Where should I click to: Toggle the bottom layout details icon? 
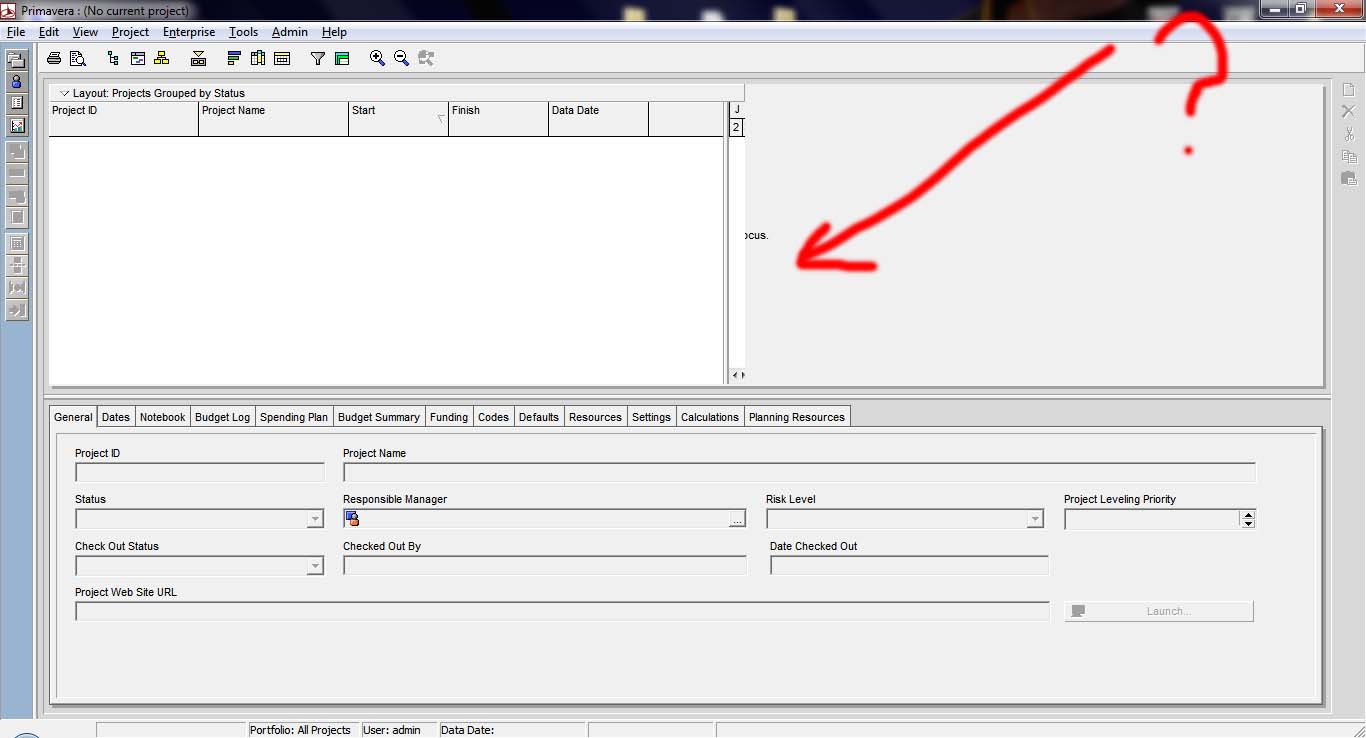198,59
